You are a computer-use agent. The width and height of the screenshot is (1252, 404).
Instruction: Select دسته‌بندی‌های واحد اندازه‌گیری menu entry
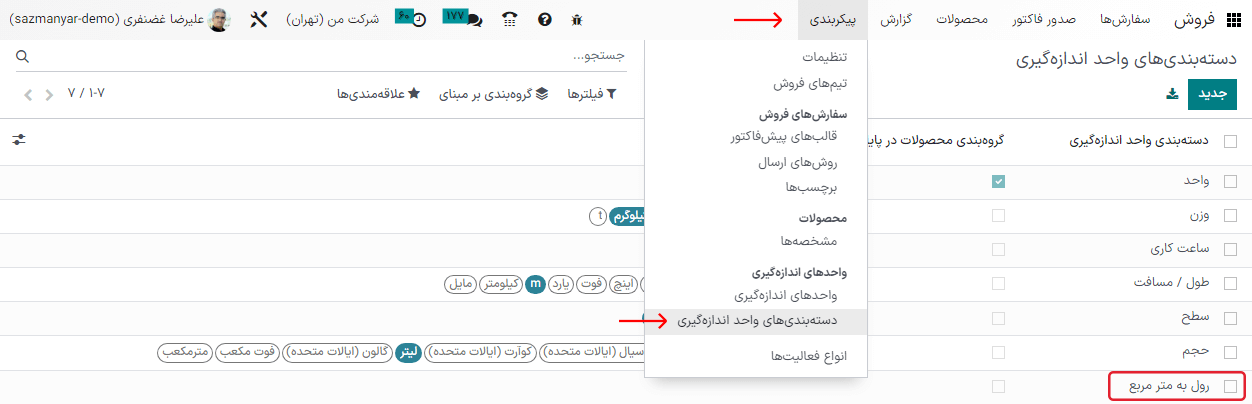(756, 321)
